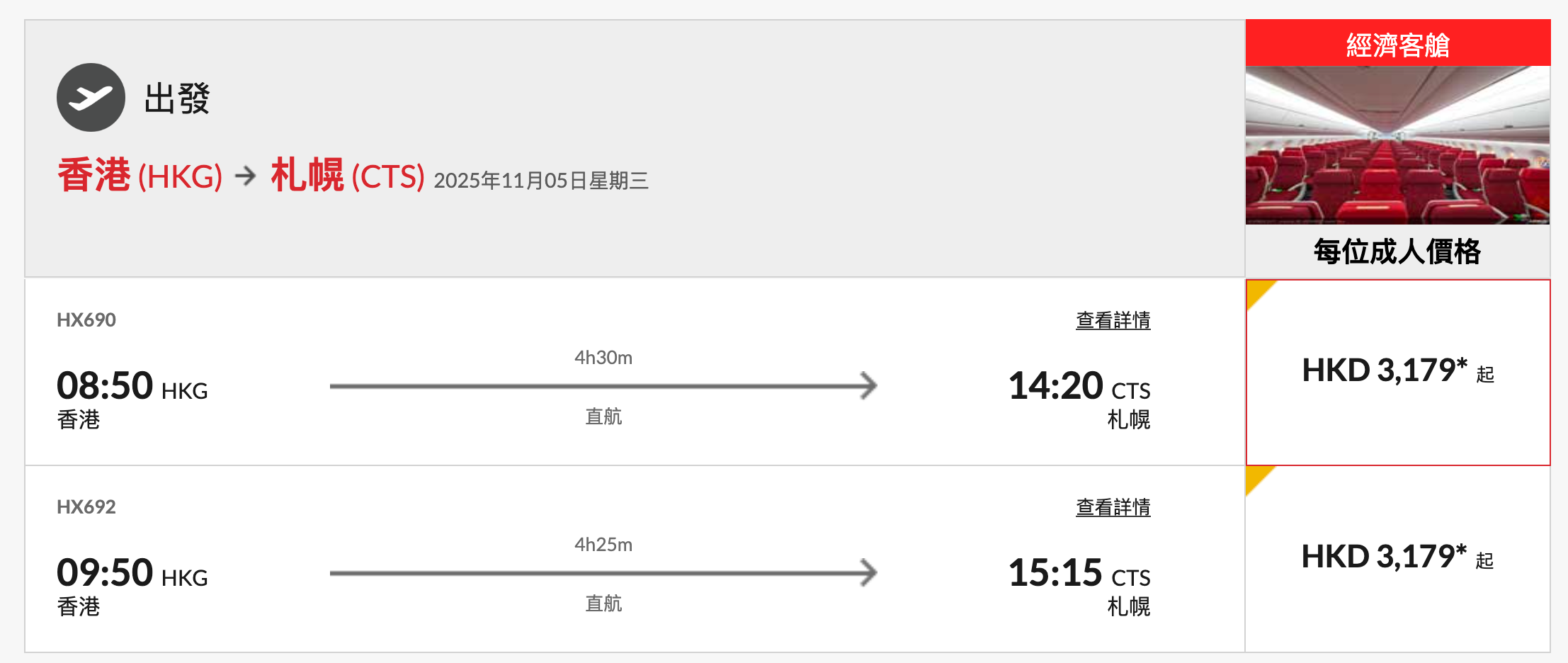Choose the HKD 3,179 fare for HX692
This screenshot has height=663, width=1568.
point(1397,558)
